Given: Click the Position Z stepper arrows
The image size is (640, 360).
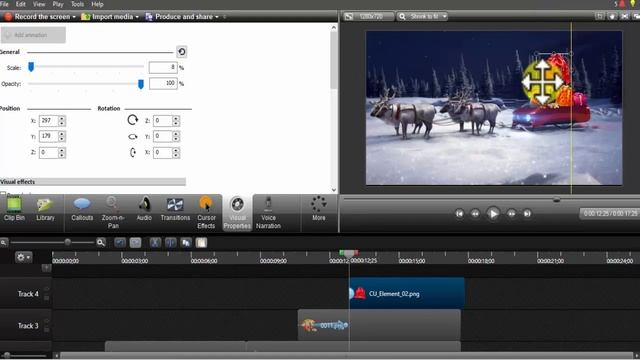Looking at the screenshot, I should click(62, 153).
